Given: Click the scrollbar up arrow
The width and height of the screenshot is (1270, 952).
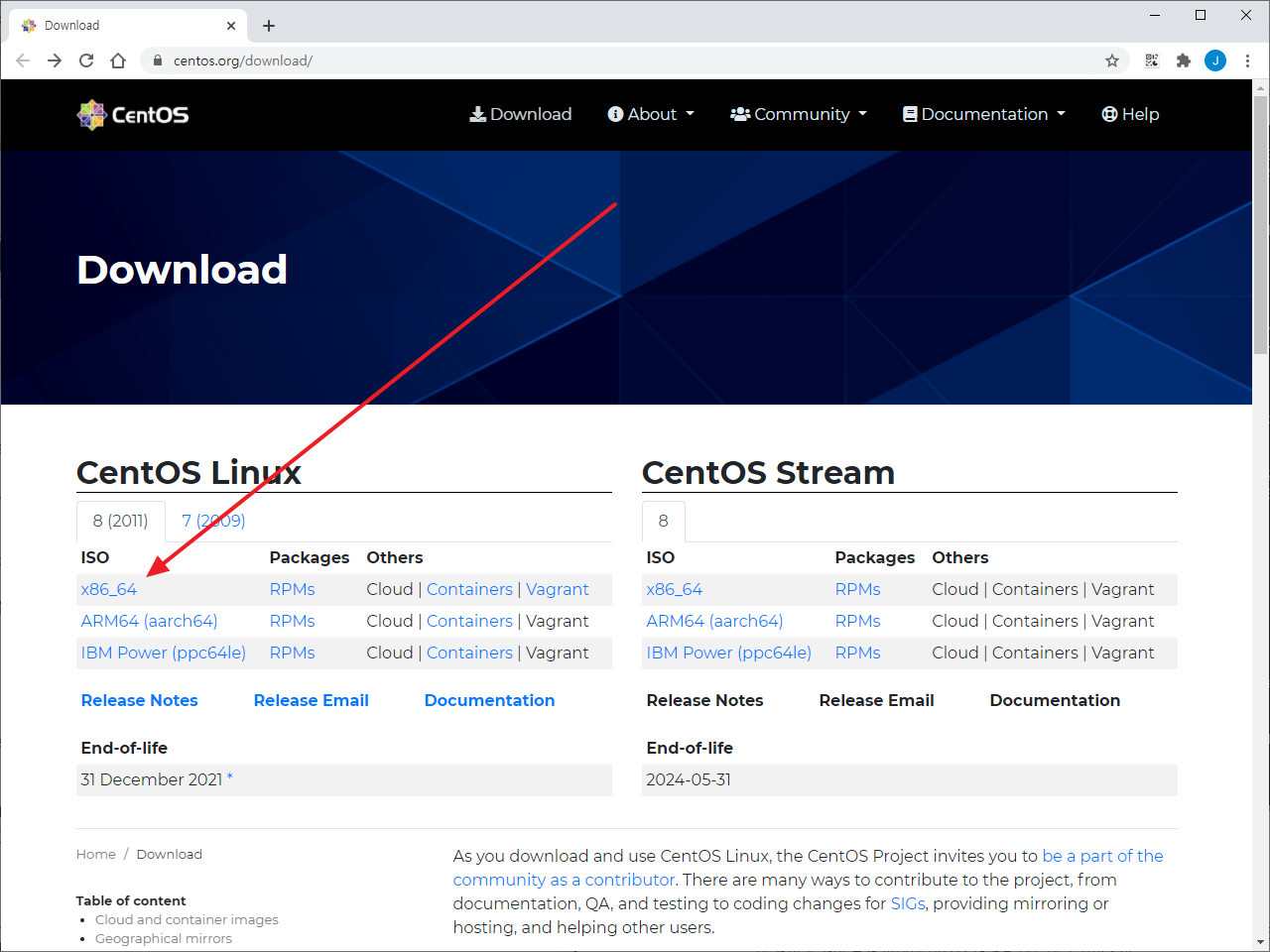Looking at the screenshot, I should pos(1261,87).
